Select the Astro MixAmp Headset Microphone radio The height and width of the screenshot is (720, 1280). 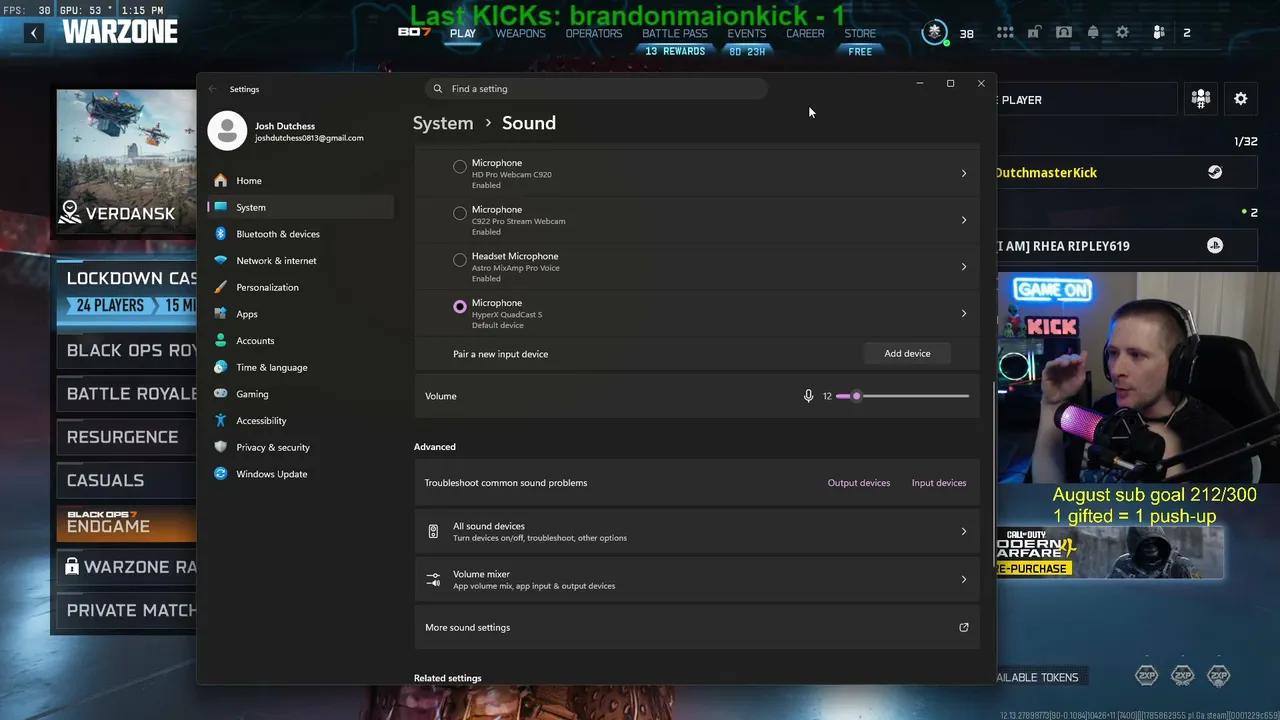coord(460,260)
